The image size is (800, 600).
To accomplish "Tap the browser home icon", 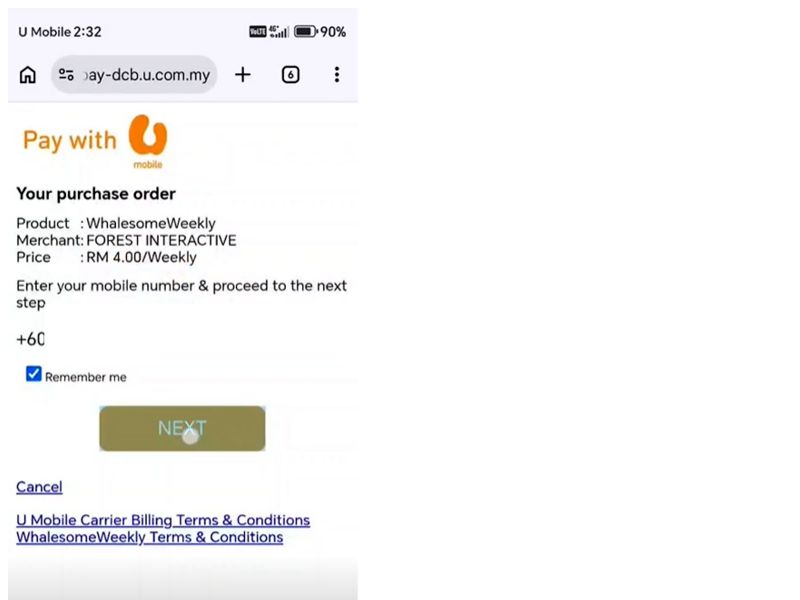I will point(28,75).
